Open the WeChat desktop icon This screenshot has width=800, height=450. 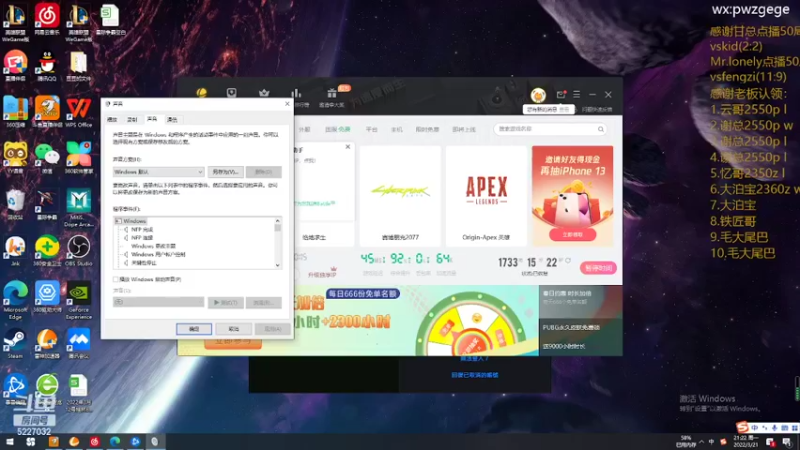click(x=47, y=157)
